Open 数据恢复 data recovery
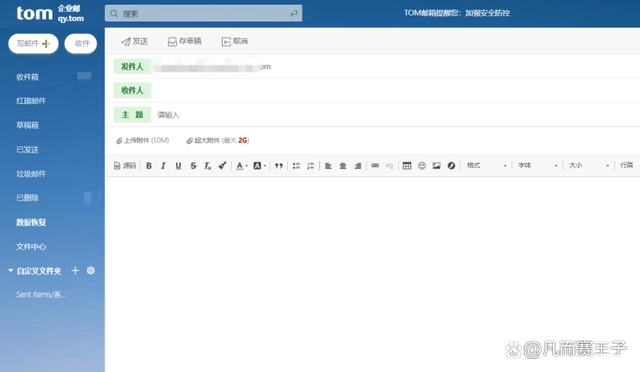640x372 pixels. (31, 222)
